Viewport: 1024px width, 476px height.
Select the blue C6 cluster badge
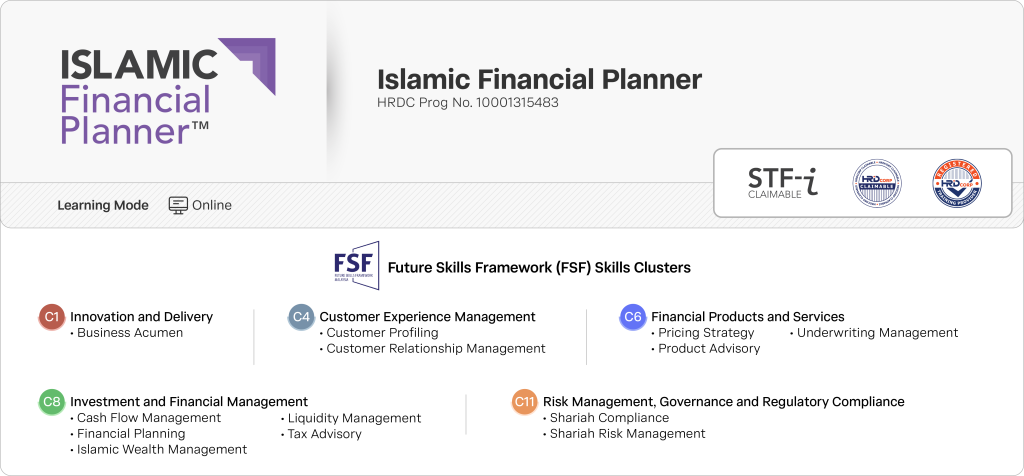tap(632, 317)
